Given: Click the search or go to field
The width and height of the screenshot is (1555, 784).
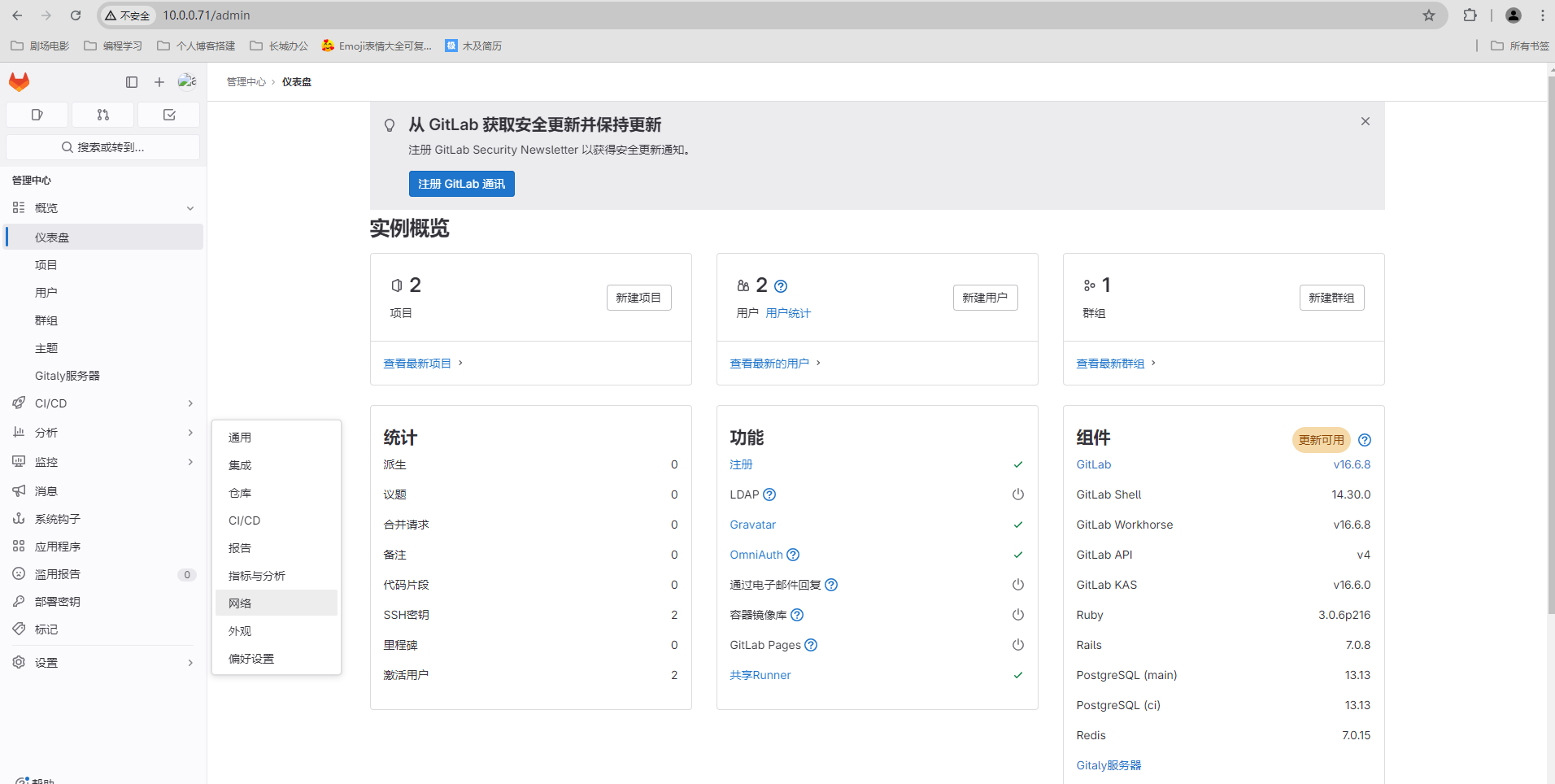Looking at the screenshot, I should [103, 147].
